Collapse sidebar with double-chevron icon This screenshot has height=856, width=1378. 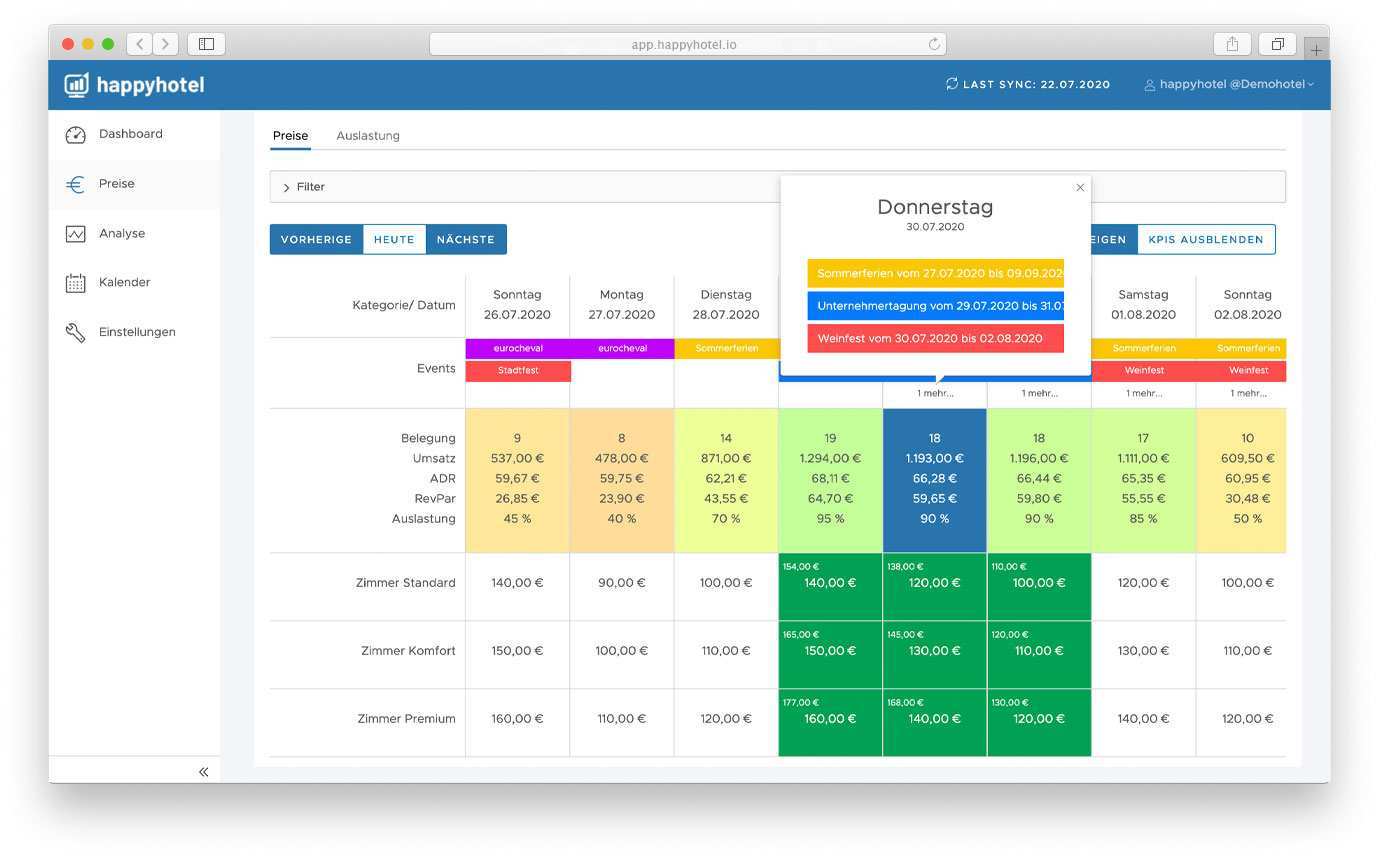point(203,771)
